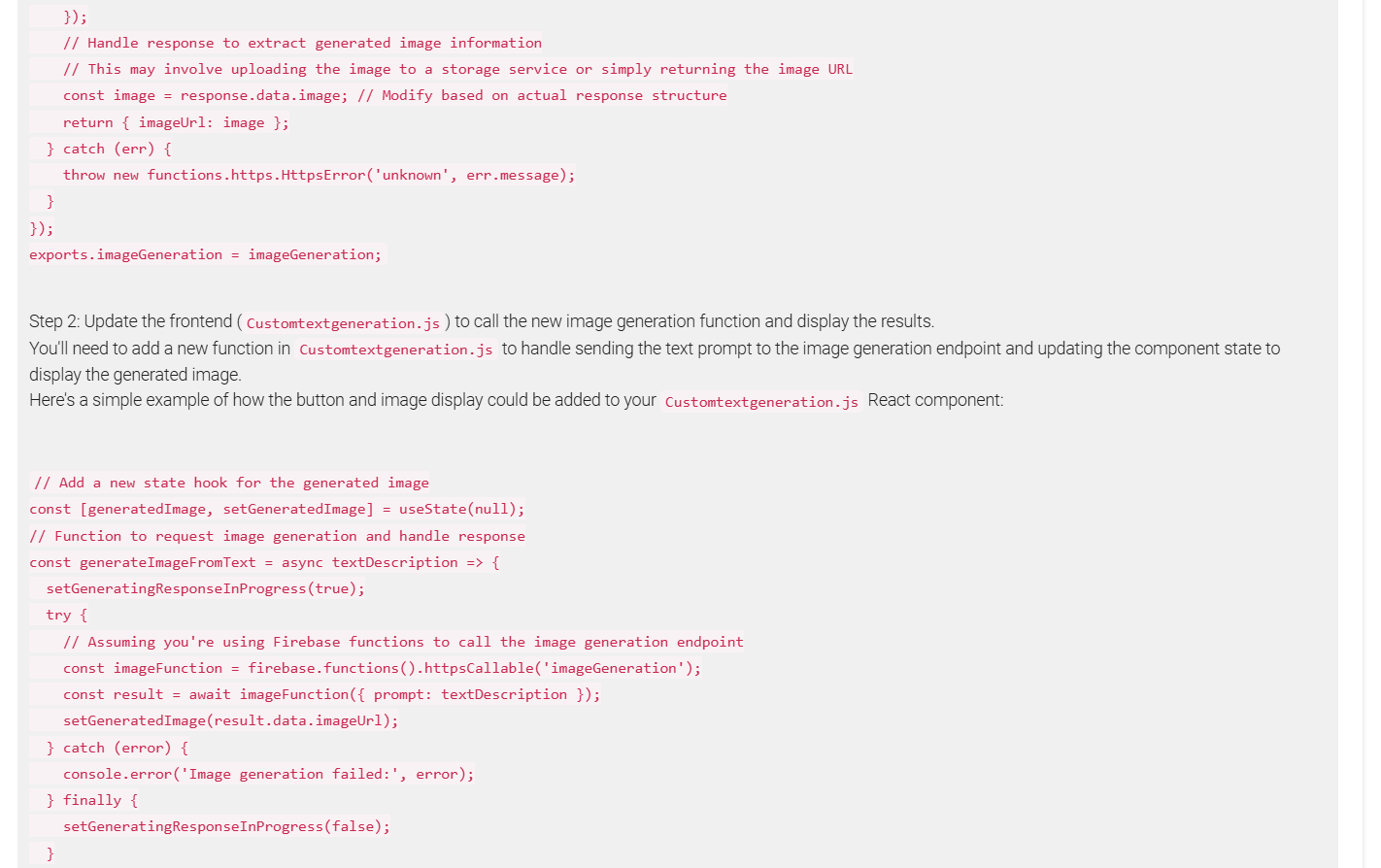Viewport: 1381px width, 868px height.
Task: Click Customtextgeneration.js inside the Step 2 parentheses
Action: [343, 323]
